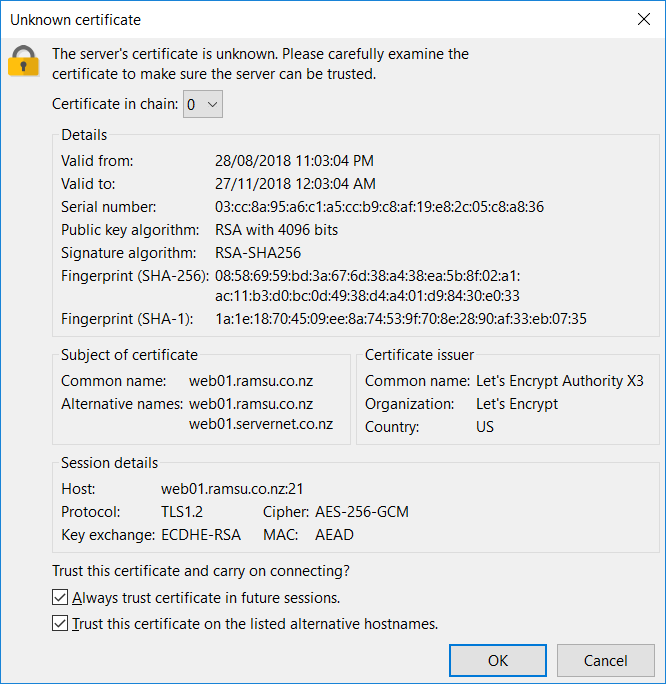Image resolution: width=667 pixels, height=684 pixels.
Task: Open the Certificate in chain dropdown
Action: (x=203, y=104)
